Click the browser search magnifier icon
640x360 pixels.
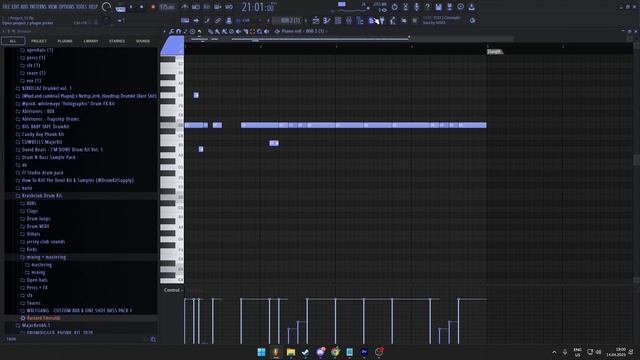pos(153,339)
